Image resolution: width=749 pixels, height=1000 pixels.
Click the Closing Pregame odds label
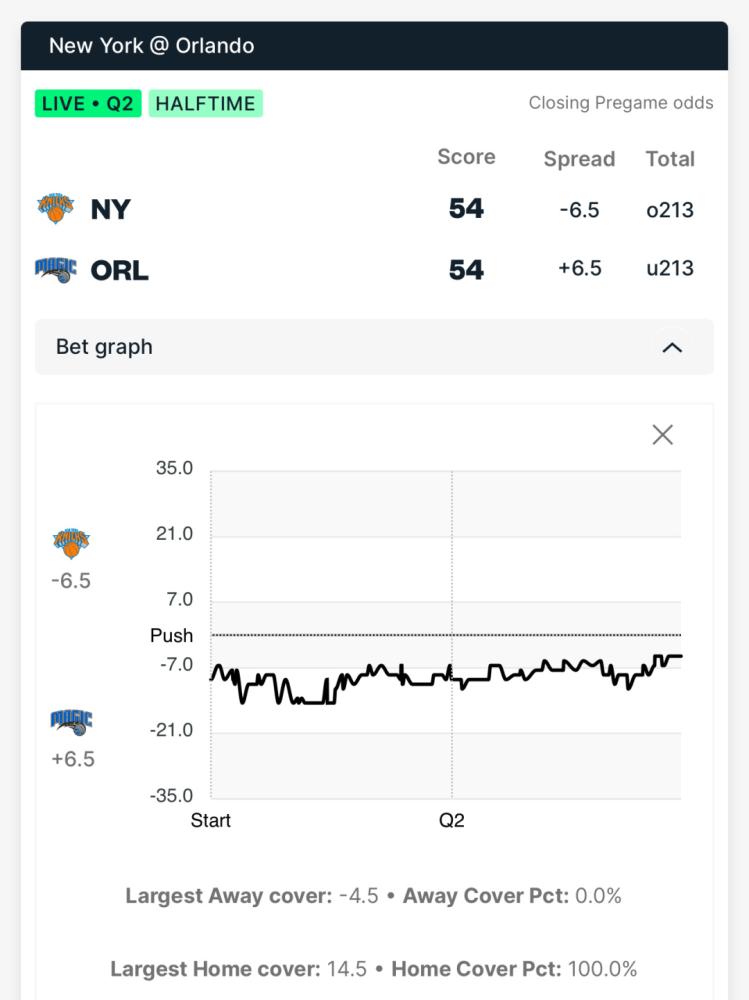point(621,103)
